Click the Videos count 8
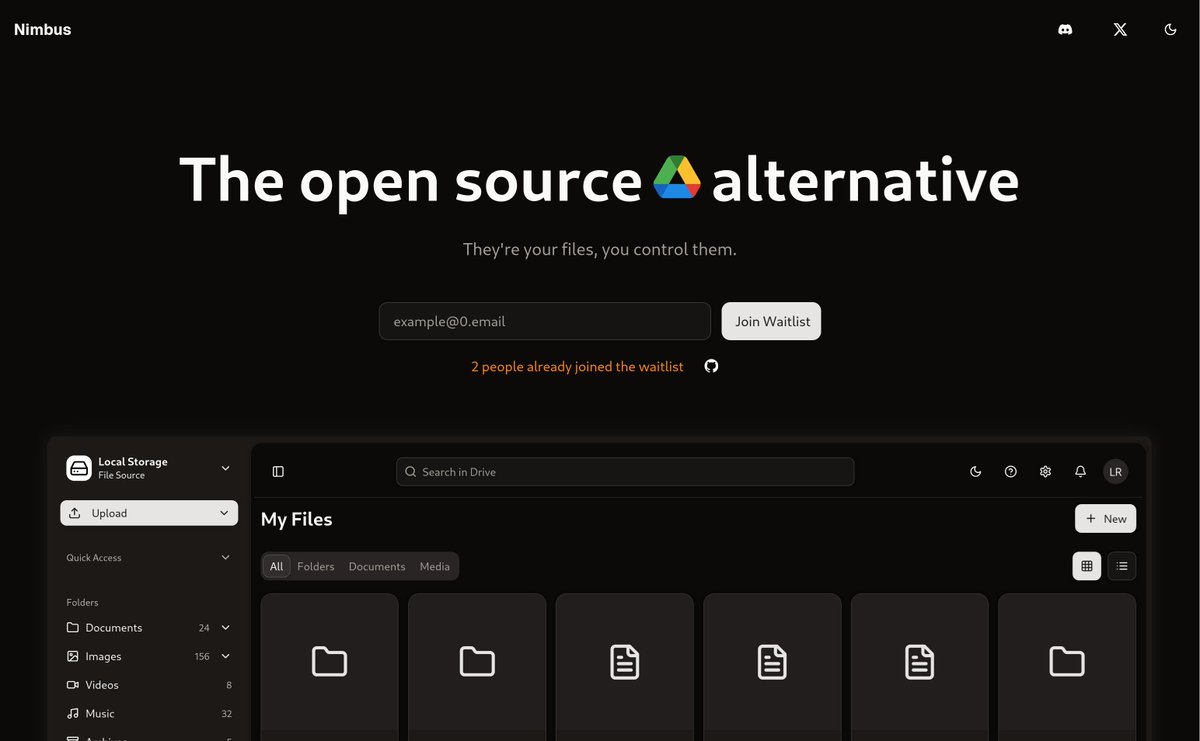This screenshot has width=1200, height=741. [229, 685]
